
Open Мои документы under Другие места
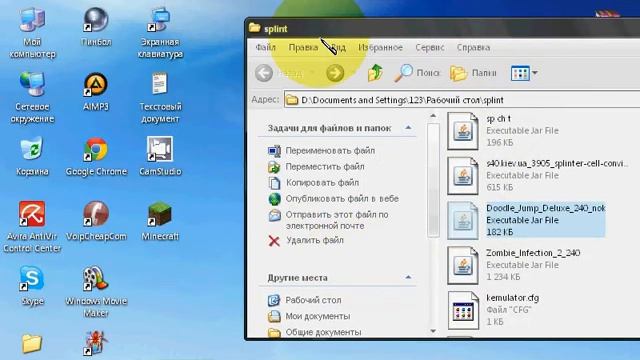318,316
